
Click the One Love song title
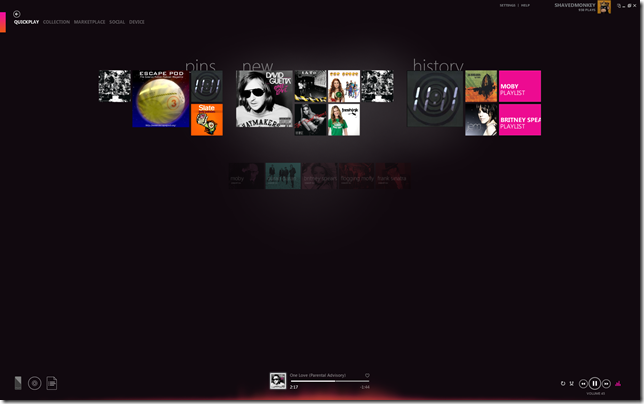tap(318, 375)
